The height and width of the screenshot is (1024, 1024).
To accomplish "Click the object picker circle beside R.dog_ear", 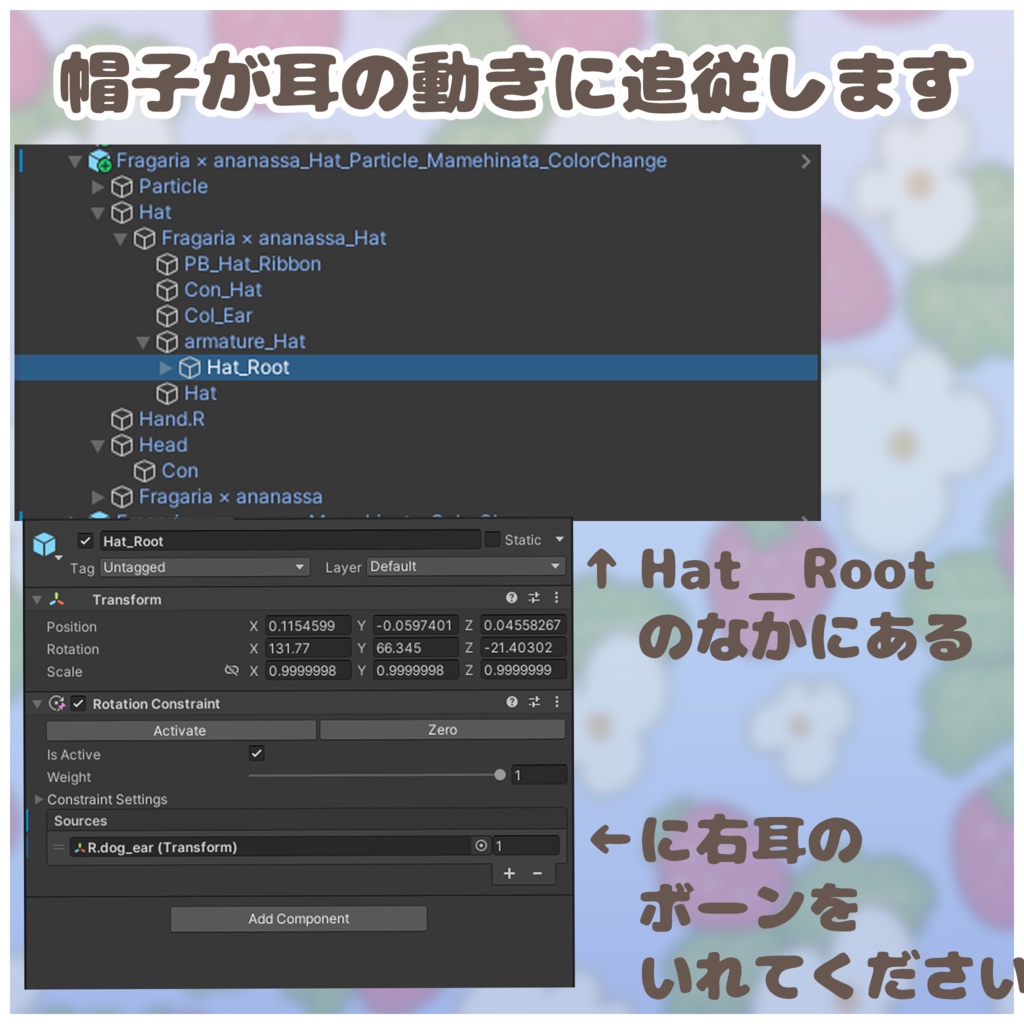I will [x=482, y=846].
